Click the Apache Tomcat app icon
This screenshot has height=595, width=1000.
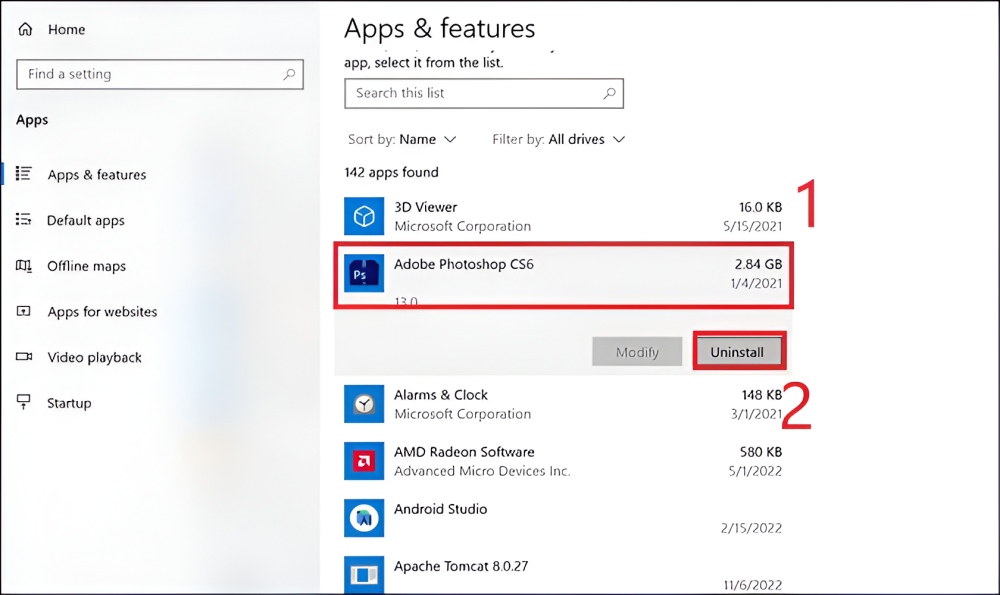point(364,575)
